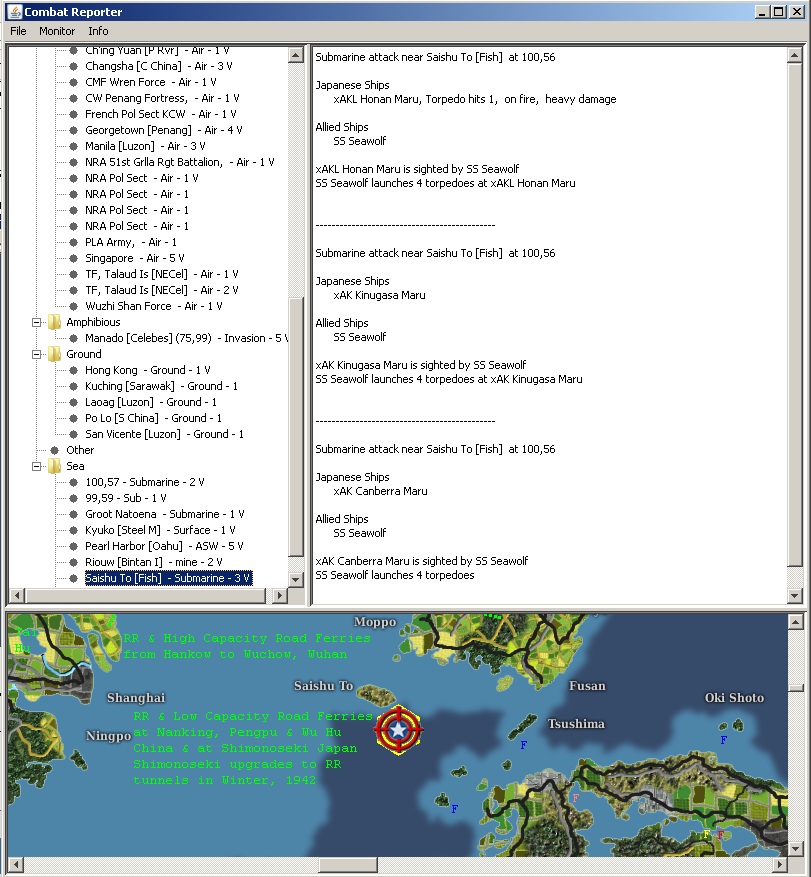Click the red target combat marker on map
Image resolution: width=811 pixels, height=877 pixels.
(398, 730)
